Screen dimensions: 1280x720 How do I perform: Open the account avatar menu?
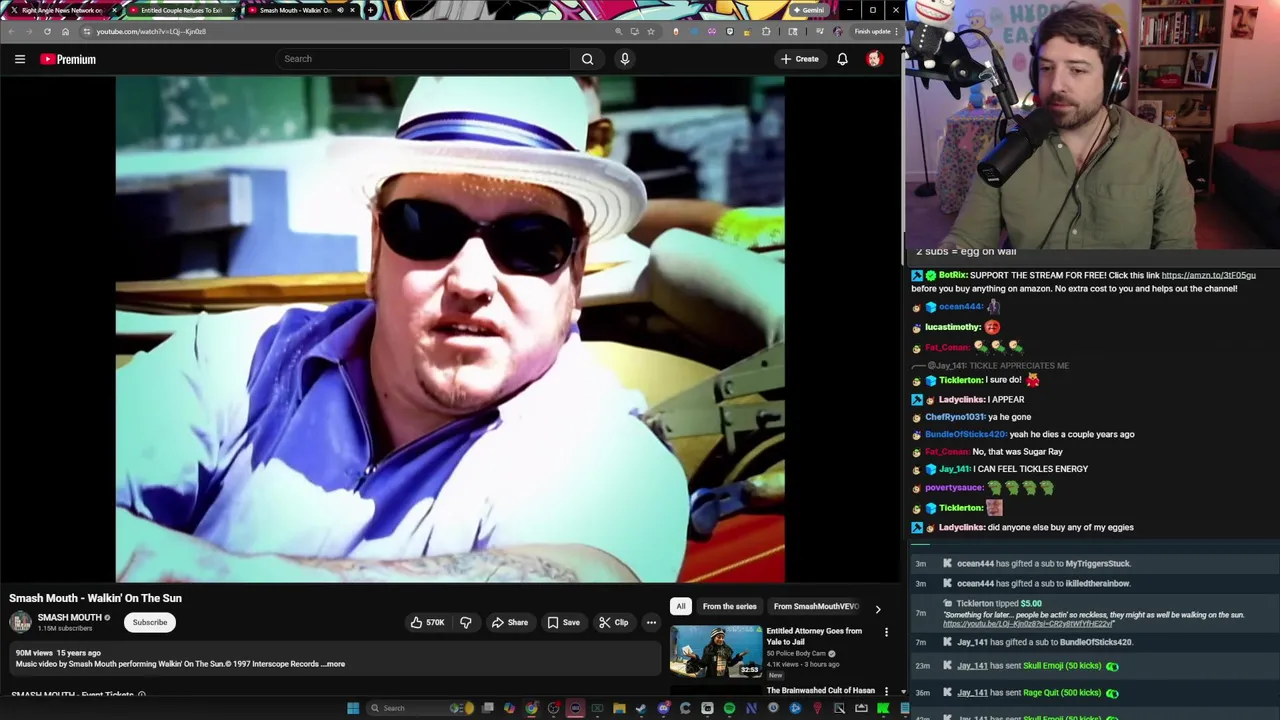click(x=874, y=59)
